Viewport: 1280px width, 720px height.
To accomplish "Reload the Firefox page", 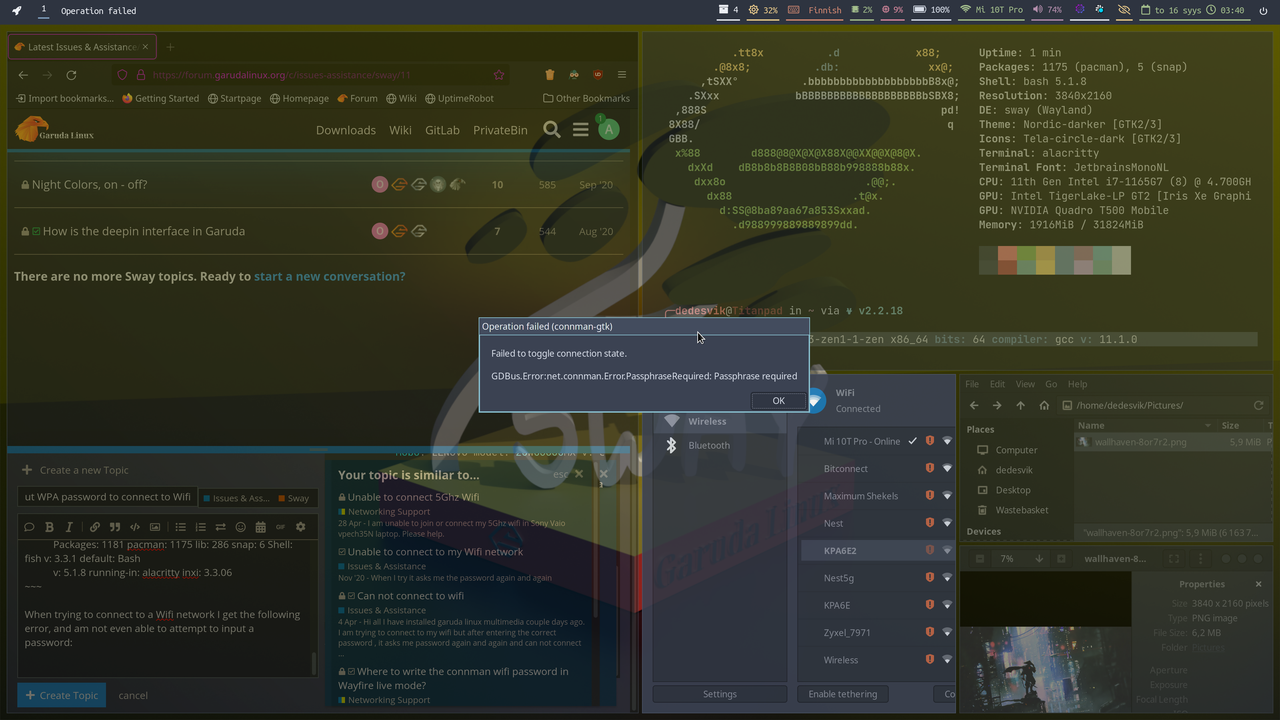I will tap(71, 75).
